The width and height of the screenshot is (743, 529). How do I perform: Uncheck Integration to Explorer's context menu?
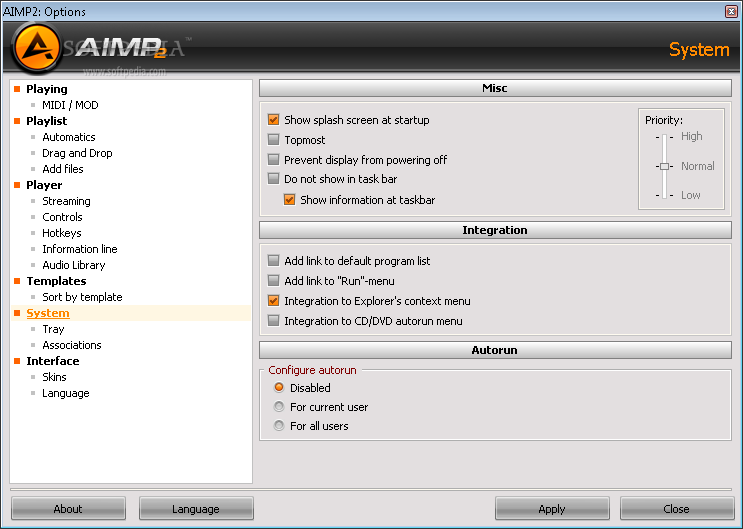click(273, 301)
